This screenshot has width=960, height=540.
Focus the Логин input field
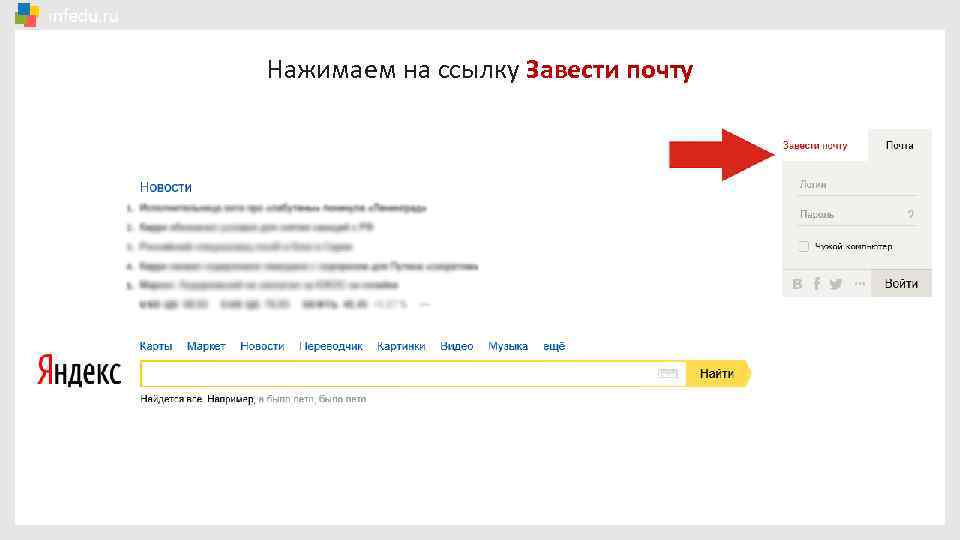(857, 184)
